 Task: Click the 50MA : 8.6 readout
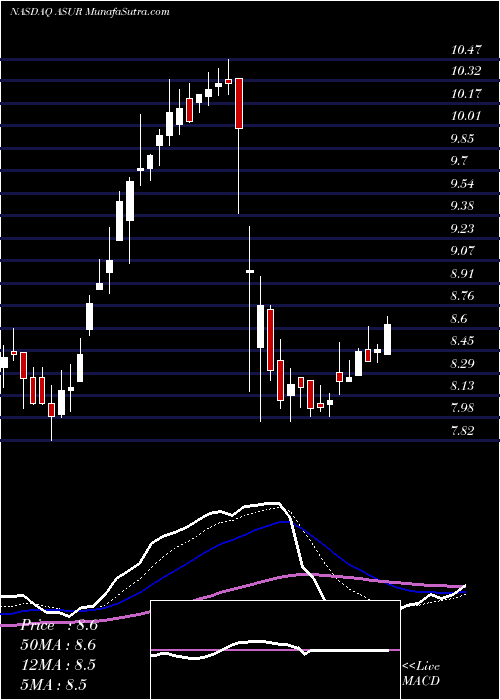click(x=58, y=645)
